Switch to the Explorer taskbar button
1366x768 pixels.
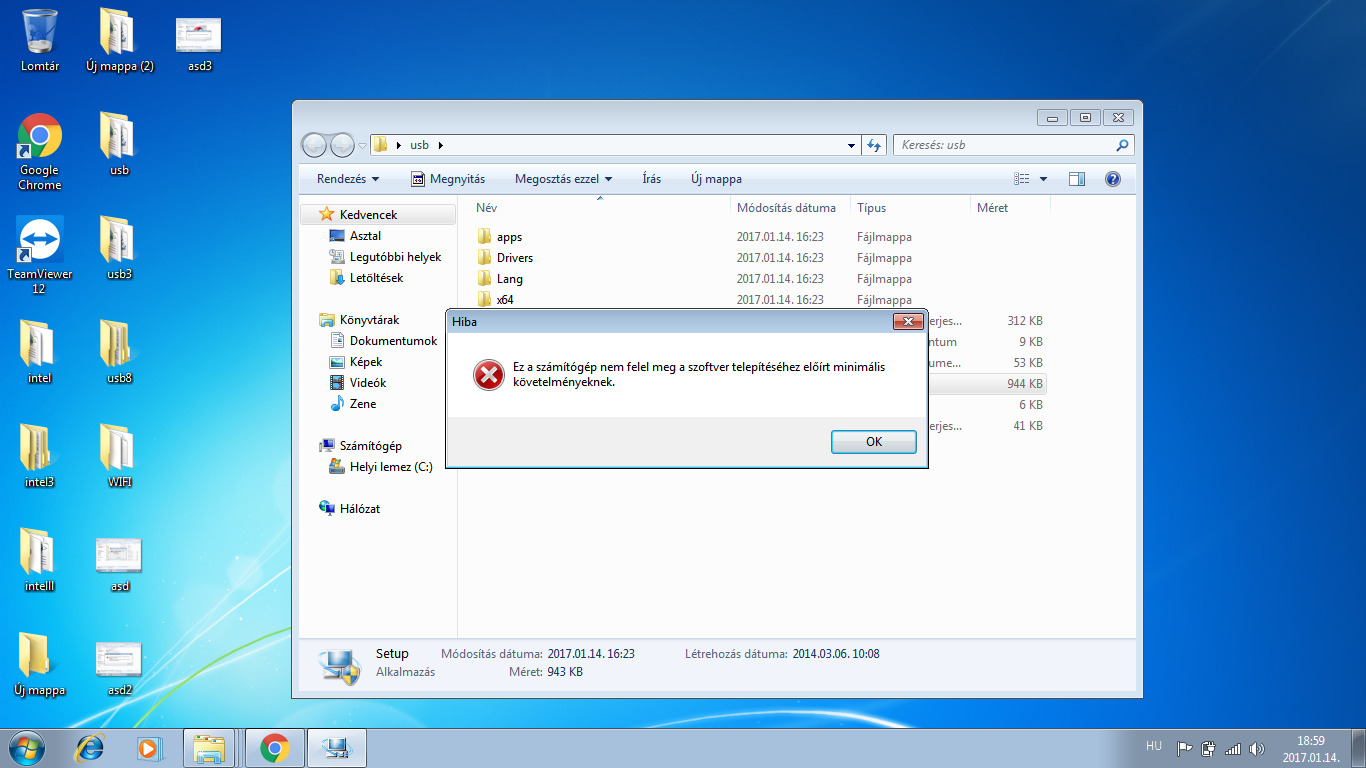pos(210,748)
